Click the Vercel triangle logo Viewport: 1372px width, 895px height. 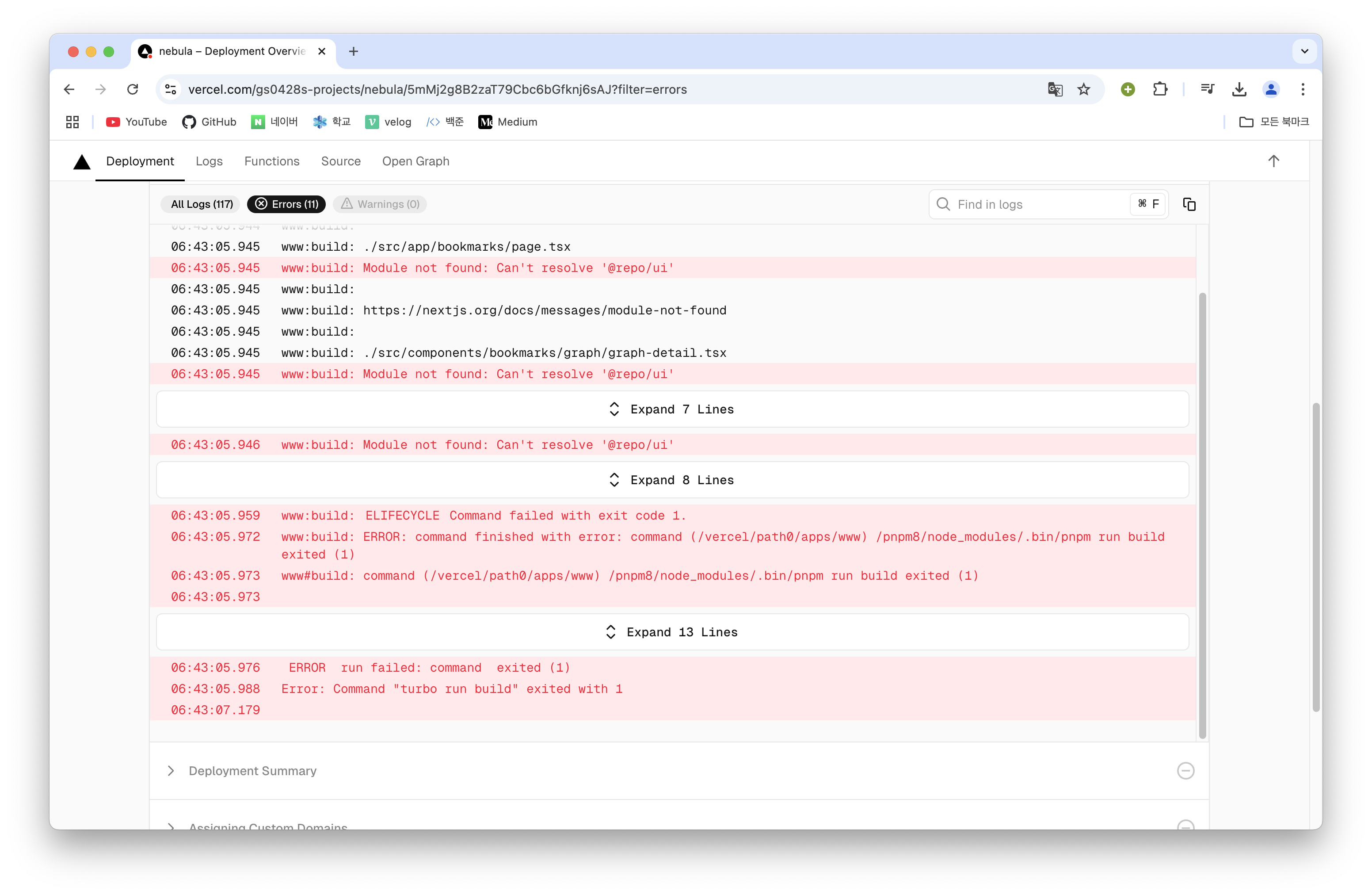coord(82,162)
